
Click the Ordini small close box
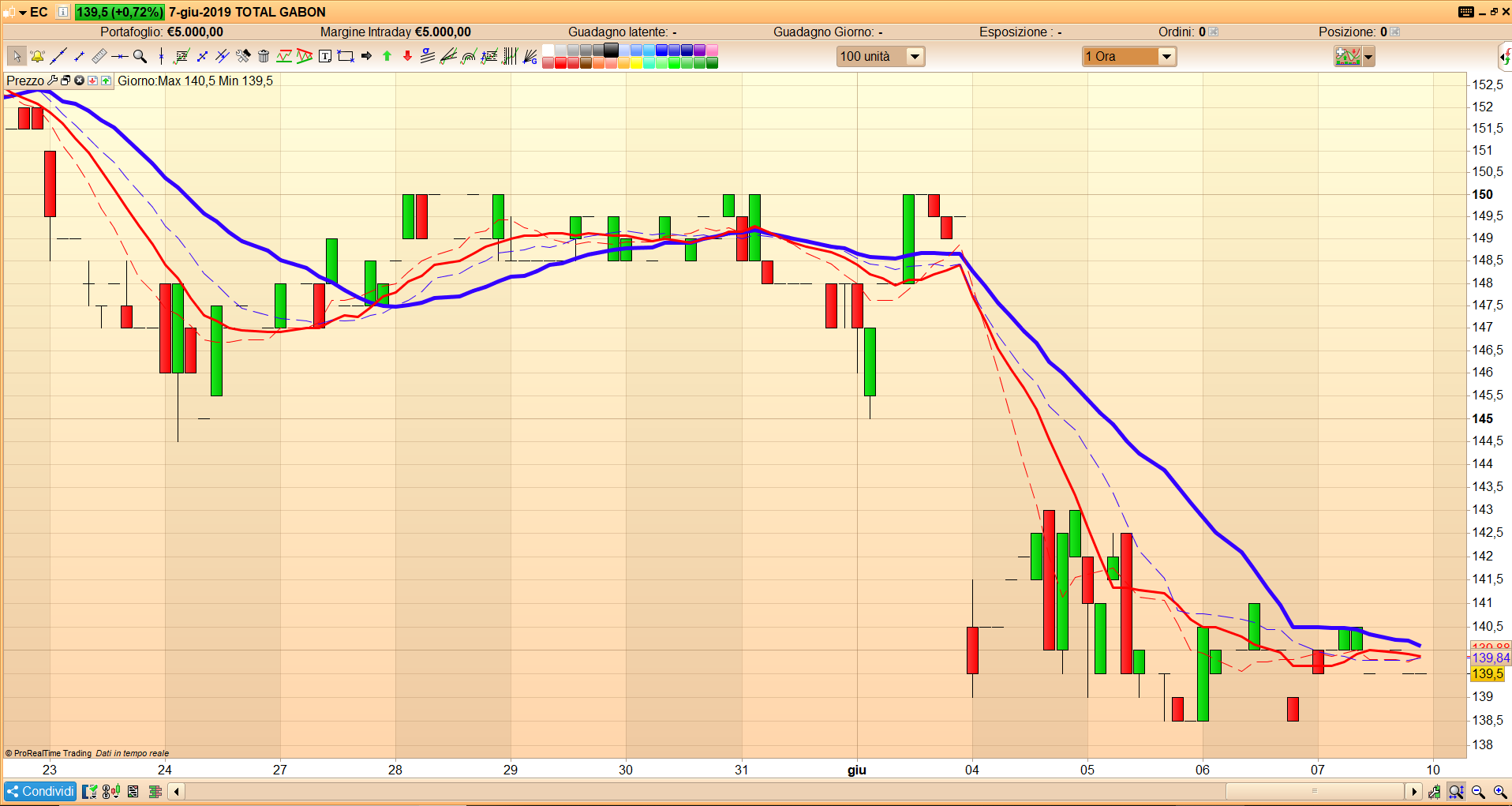click(x=1214, y=32)
